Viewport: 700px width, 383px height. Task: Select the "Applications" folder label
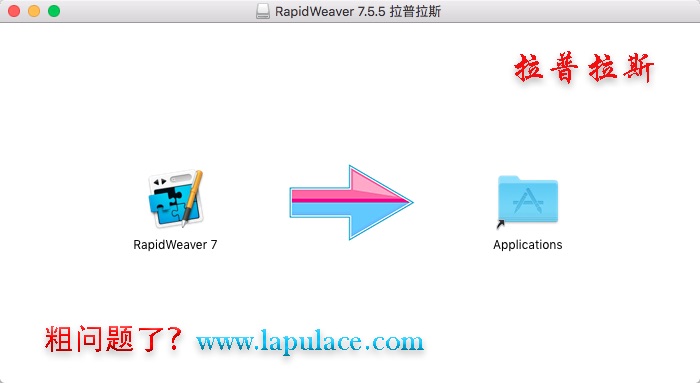(528, 245)
